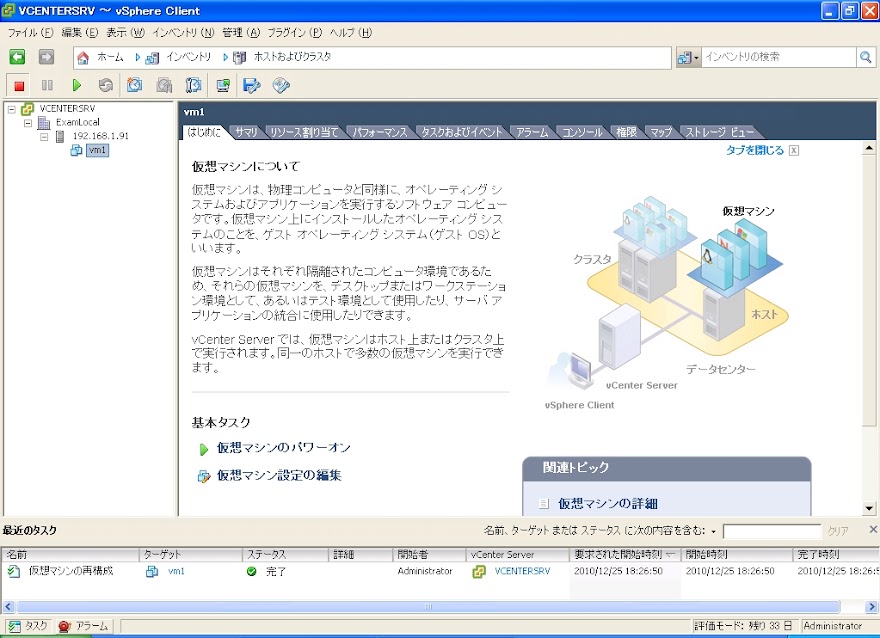
Task: Suspend the VM with the pause icon
Action: tap(47, 85)
